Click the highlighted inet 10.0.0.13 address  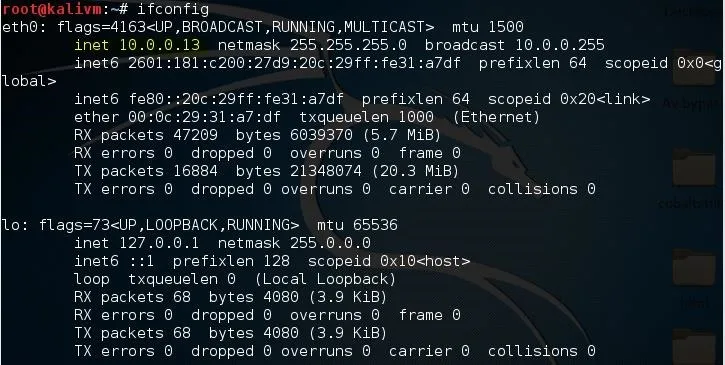[137, 45]
